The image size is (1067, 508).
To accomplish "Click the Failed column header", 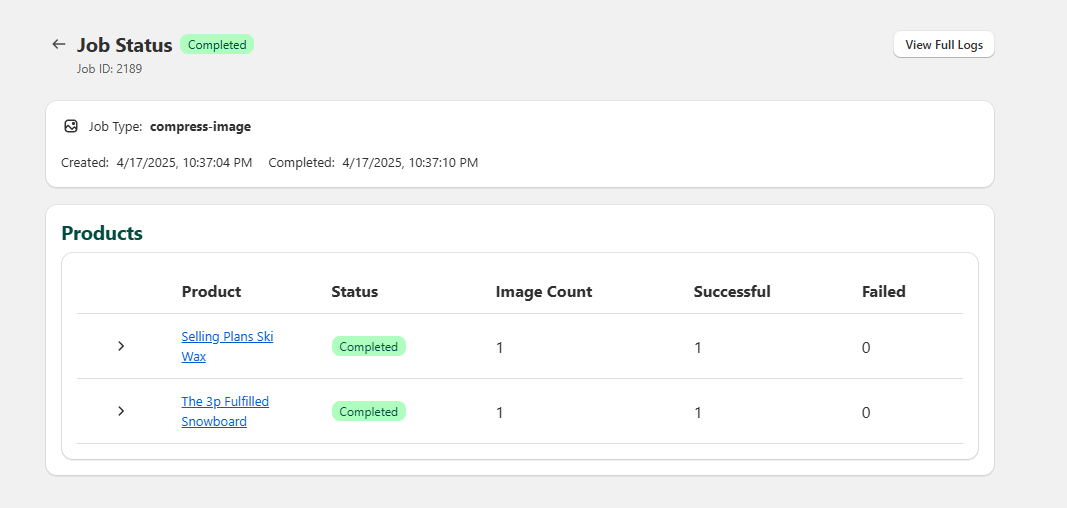I will tap(883, 292).
